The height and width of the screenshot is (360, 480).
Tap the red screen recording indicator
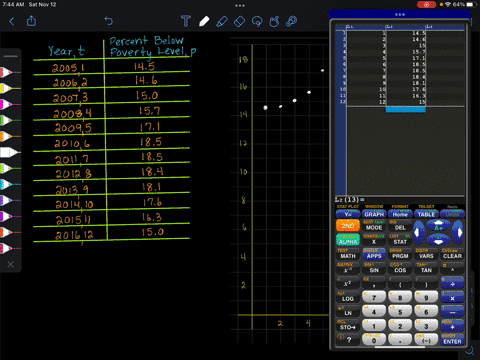pyautogui.click(x=426, y=5)
